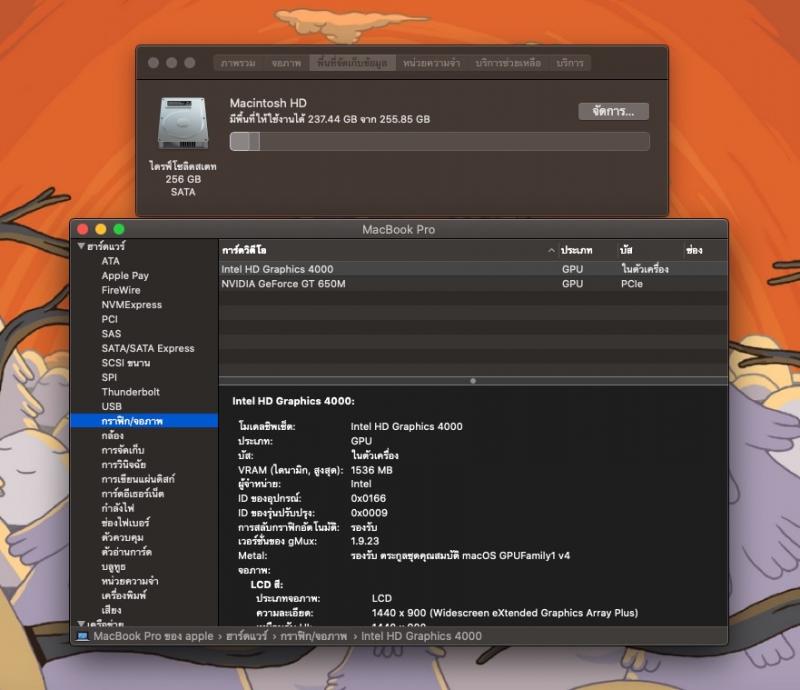800x690 pixels.
Task: Open Thunderbolt in the sidebar
Action: click(131, 392)
